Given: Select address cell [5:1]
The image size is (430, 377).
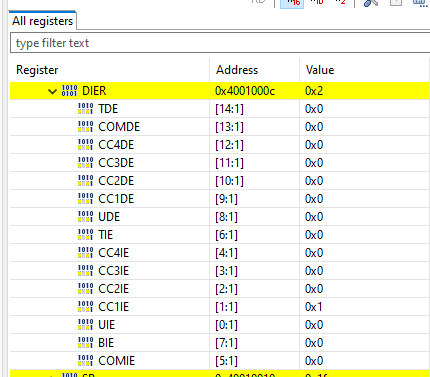Looking at the screenshot, I should pyautogui.click(x=226, y=361).
